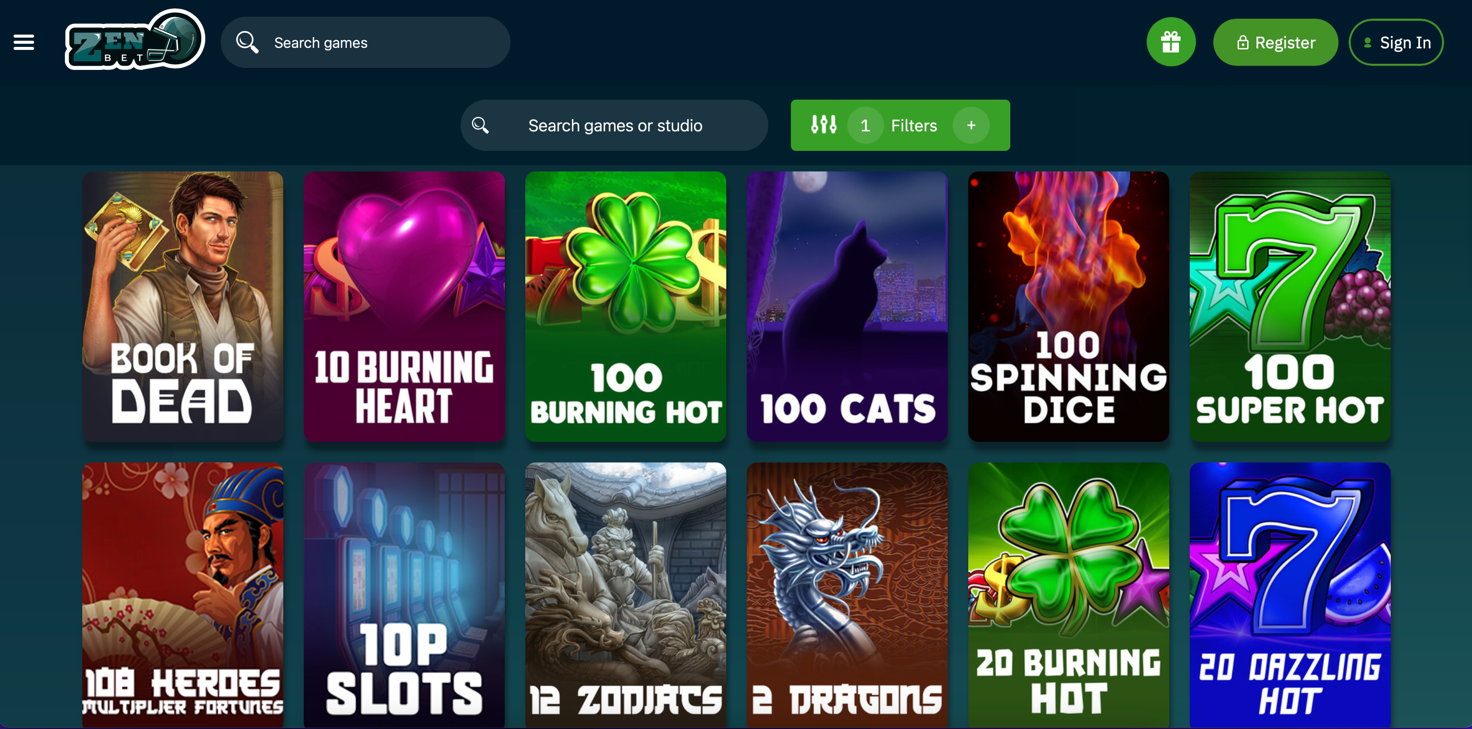This screenshot has height=729, width=1472.
Task: Click the active filter count badge
Action: coord(865,125)
